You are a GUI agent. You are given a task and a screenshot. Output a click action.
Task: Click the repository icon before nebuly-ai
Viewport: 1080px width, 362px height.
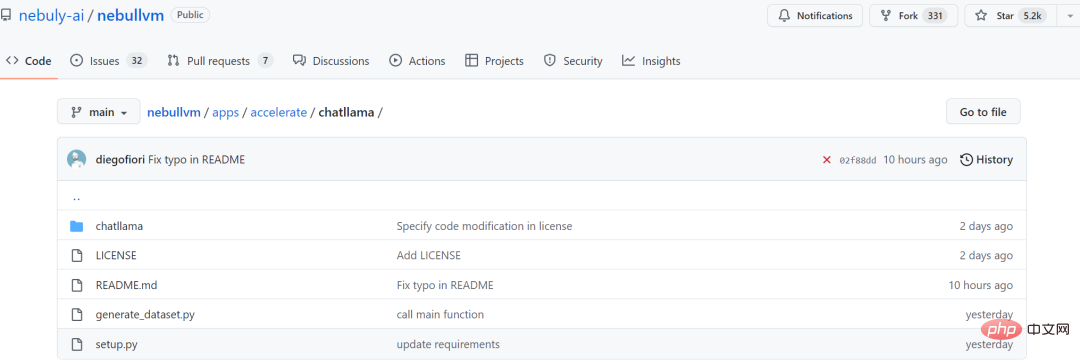[6, 15]
